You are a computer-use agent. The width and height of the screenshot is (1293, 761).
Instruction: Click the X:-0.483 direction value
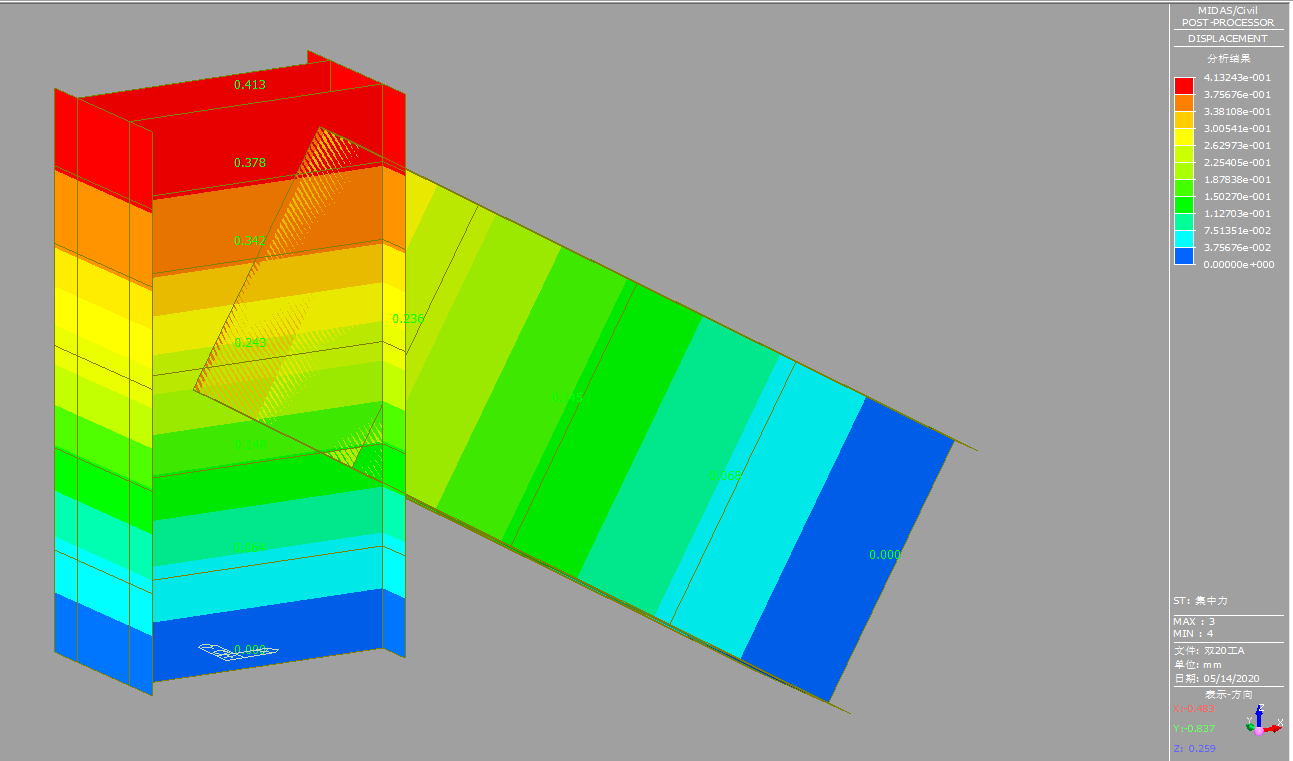tap(1194, 709)
